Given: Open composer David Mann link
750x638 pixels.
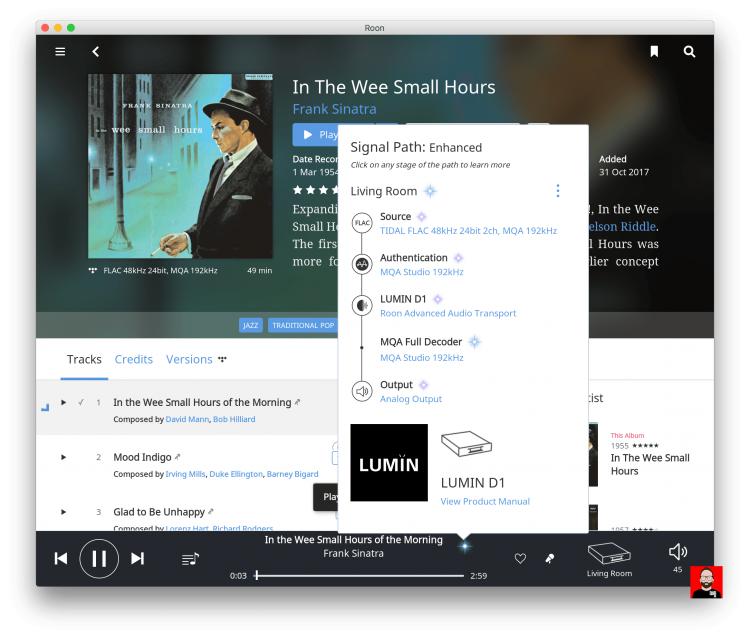Looking at the screenshot, I should pyautogui.click(x=188, y=419).
